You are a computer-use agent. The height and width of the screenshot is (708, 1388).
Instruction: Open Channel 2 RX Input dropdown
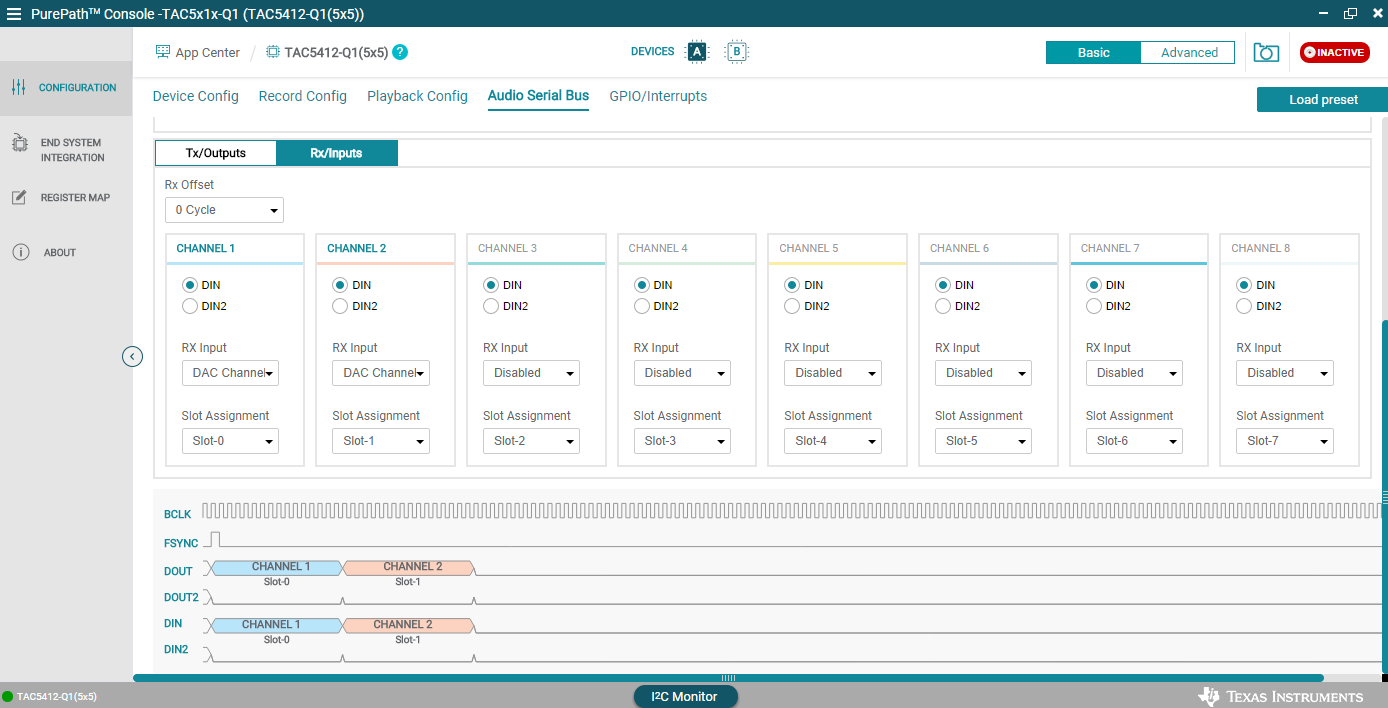pyautogui.click(x=380, y=373)
